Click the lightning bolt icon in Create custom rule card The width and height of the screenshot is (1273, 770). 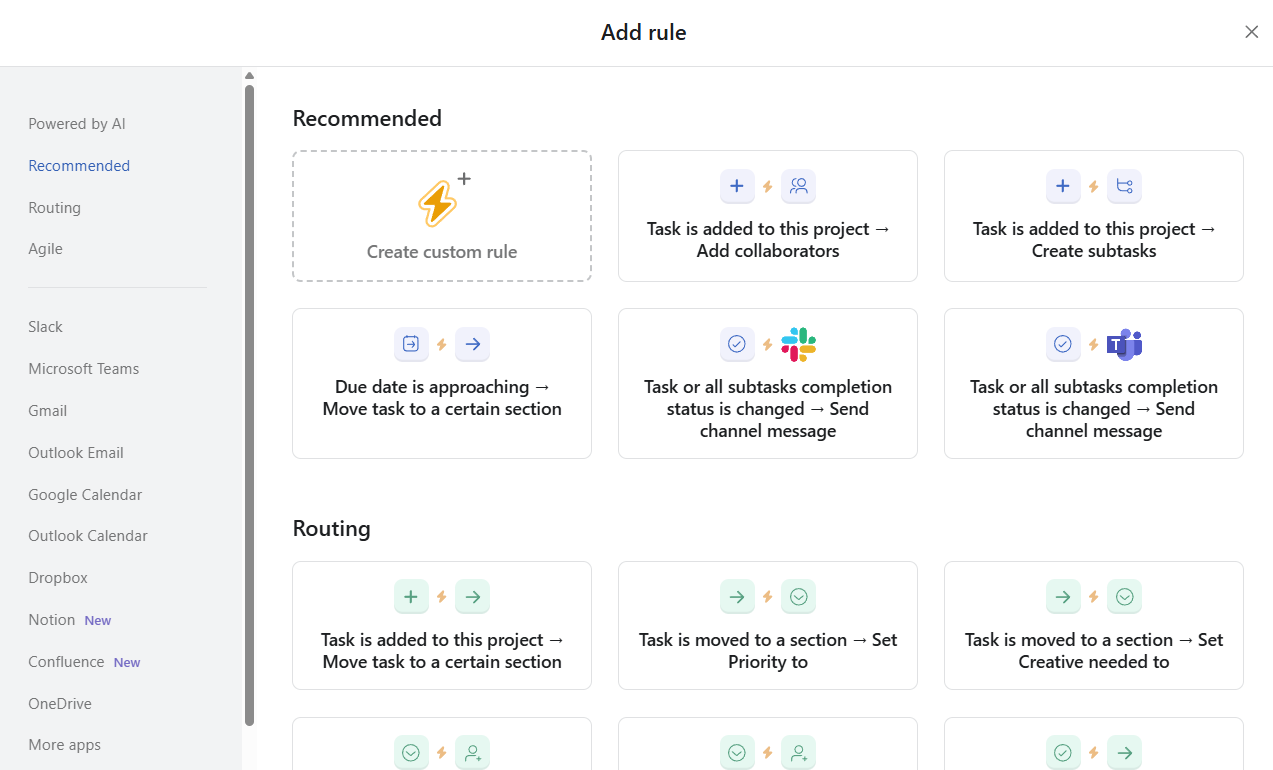click(x=438, y=202)
